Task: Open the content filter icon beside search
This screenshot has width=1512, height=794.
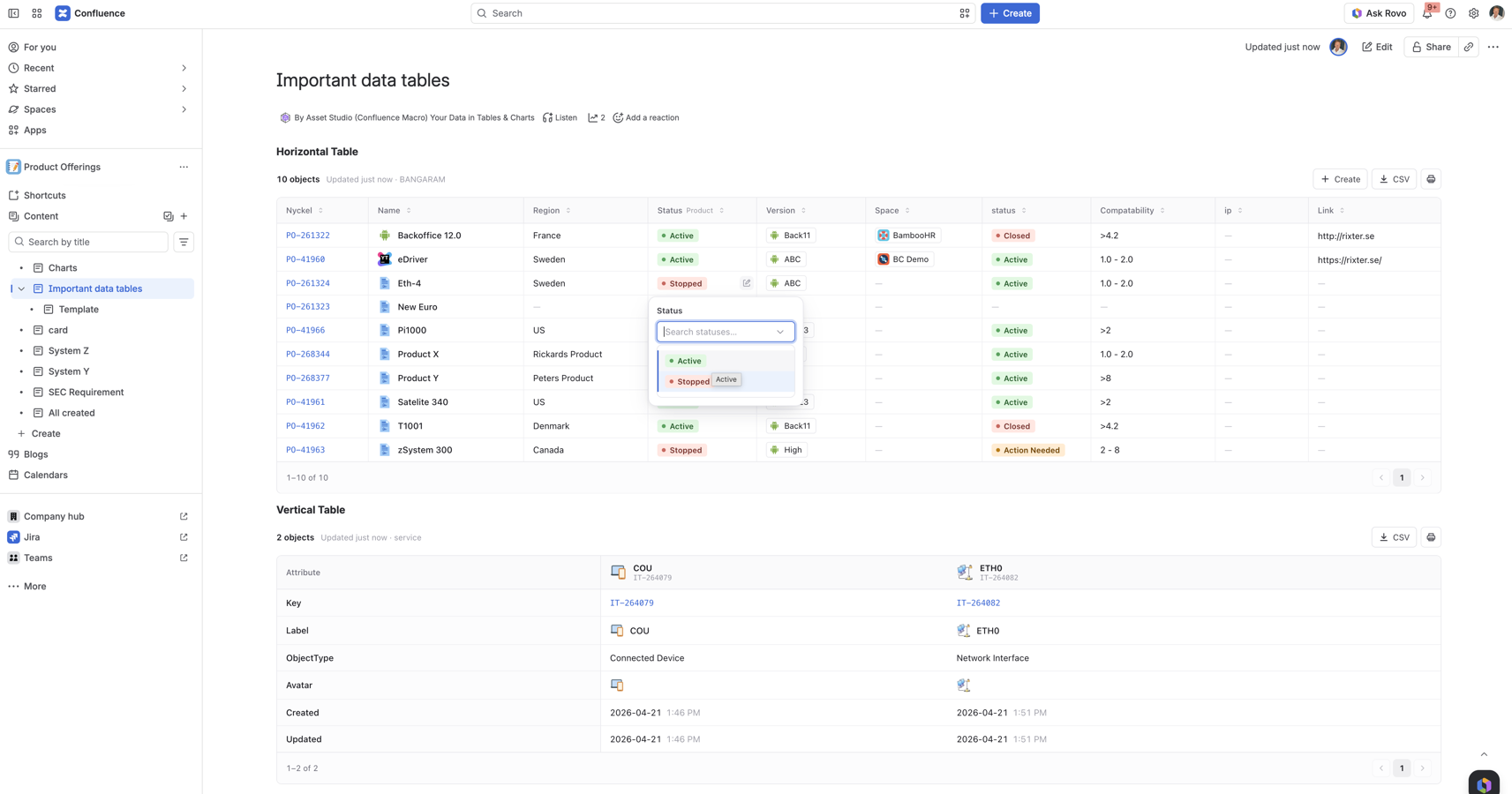Action: pos(184,242)
